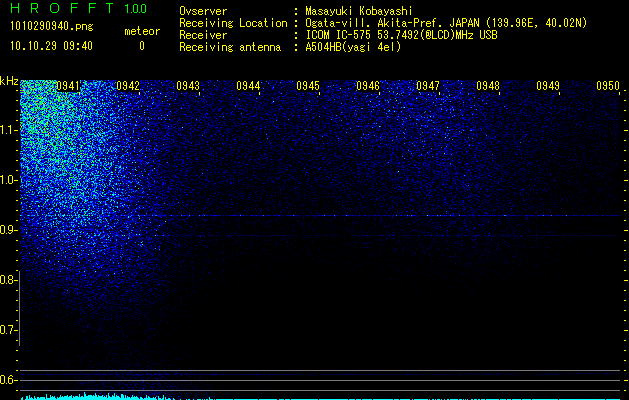Click the 0949 time marker
The height and width of the screenshot is (400, 629).
548,86
